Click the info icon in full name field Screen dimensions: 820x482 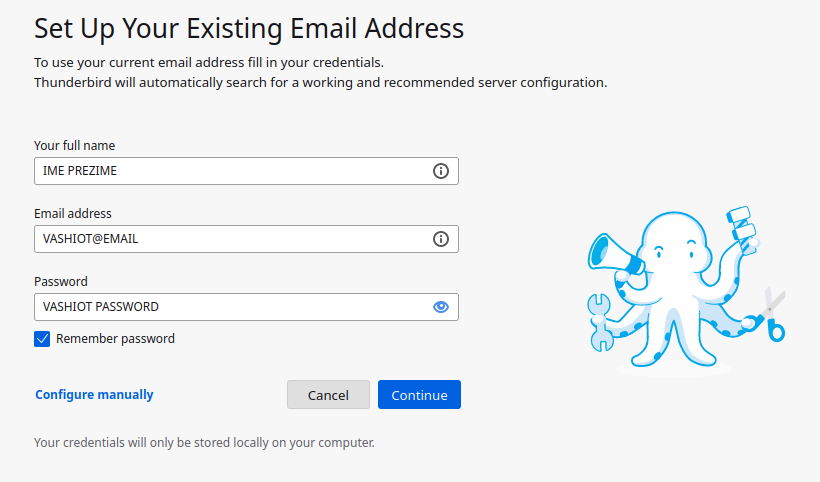(x=441, y=171)
